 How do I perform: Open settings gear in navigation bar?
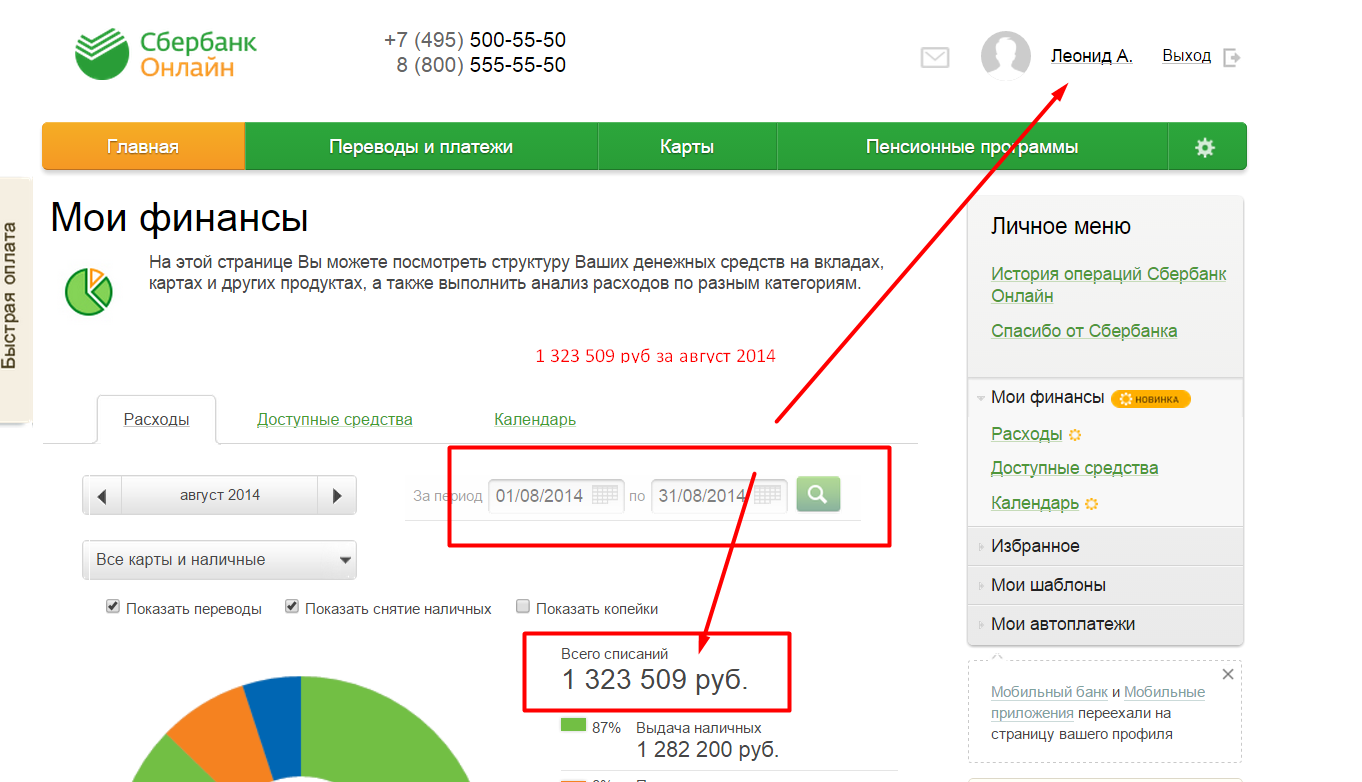point(1205,147)
